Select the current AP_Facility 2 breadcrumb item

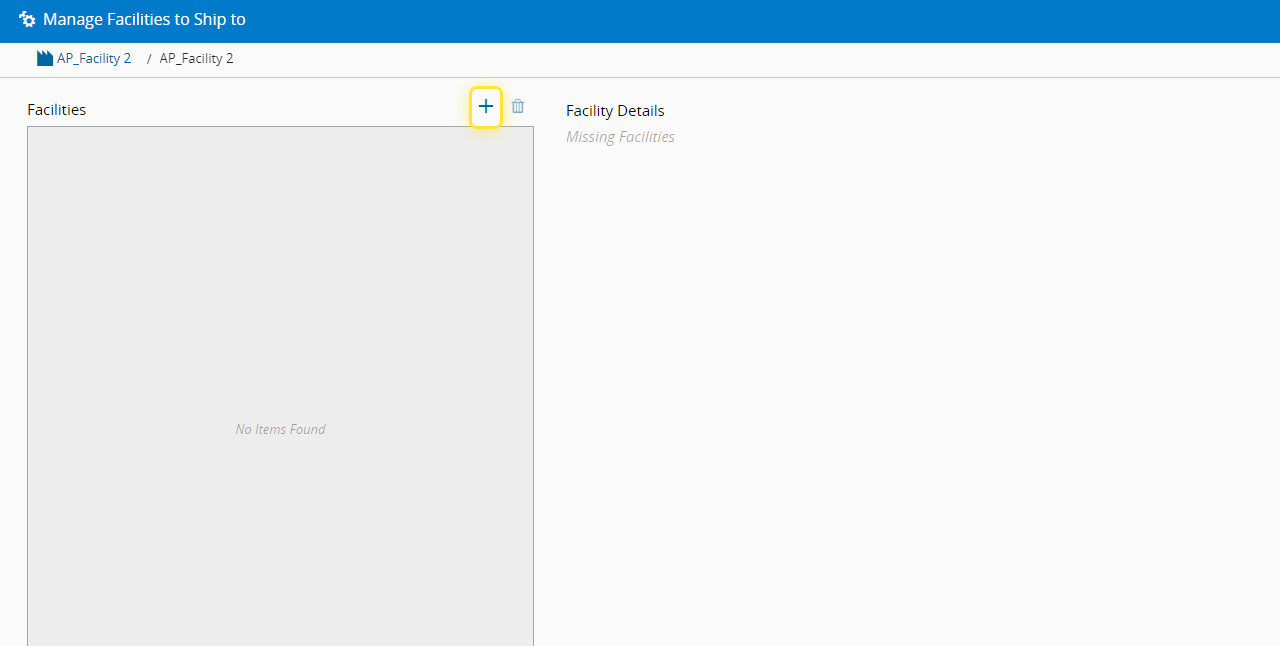pyautogui.click(x=196, y=59)
